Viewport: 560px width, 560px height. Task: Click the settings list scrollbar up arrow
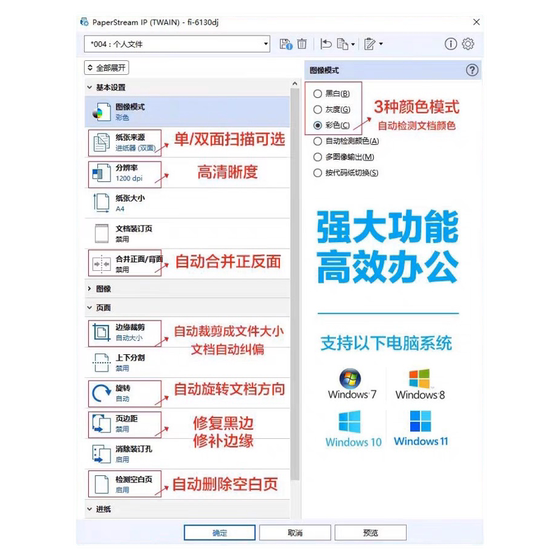[295, 84]
